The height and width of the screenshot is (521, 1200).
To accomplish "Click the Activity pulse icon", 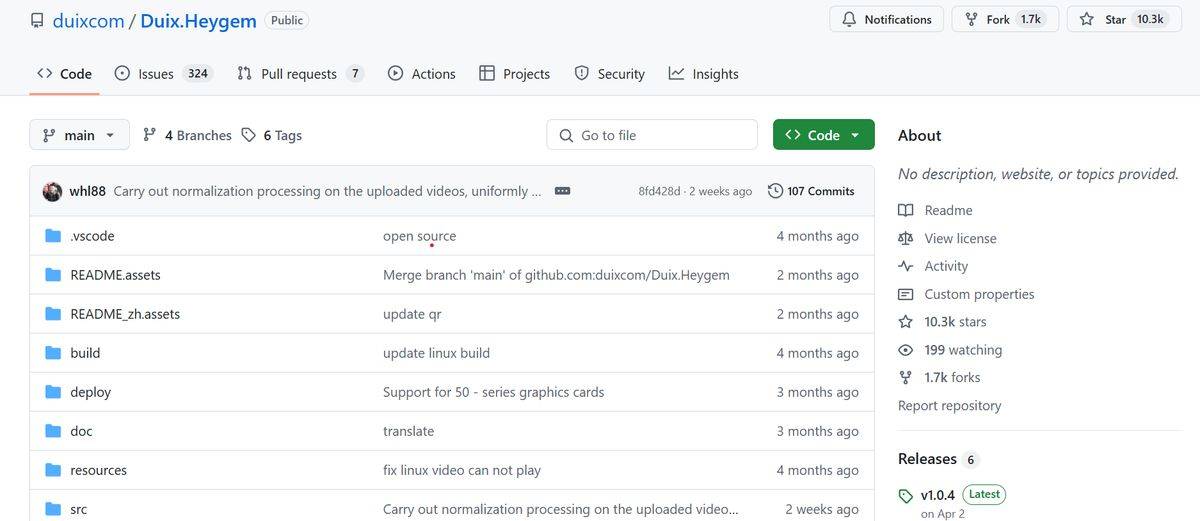I will pyautogui.click(x=906, y=266).
